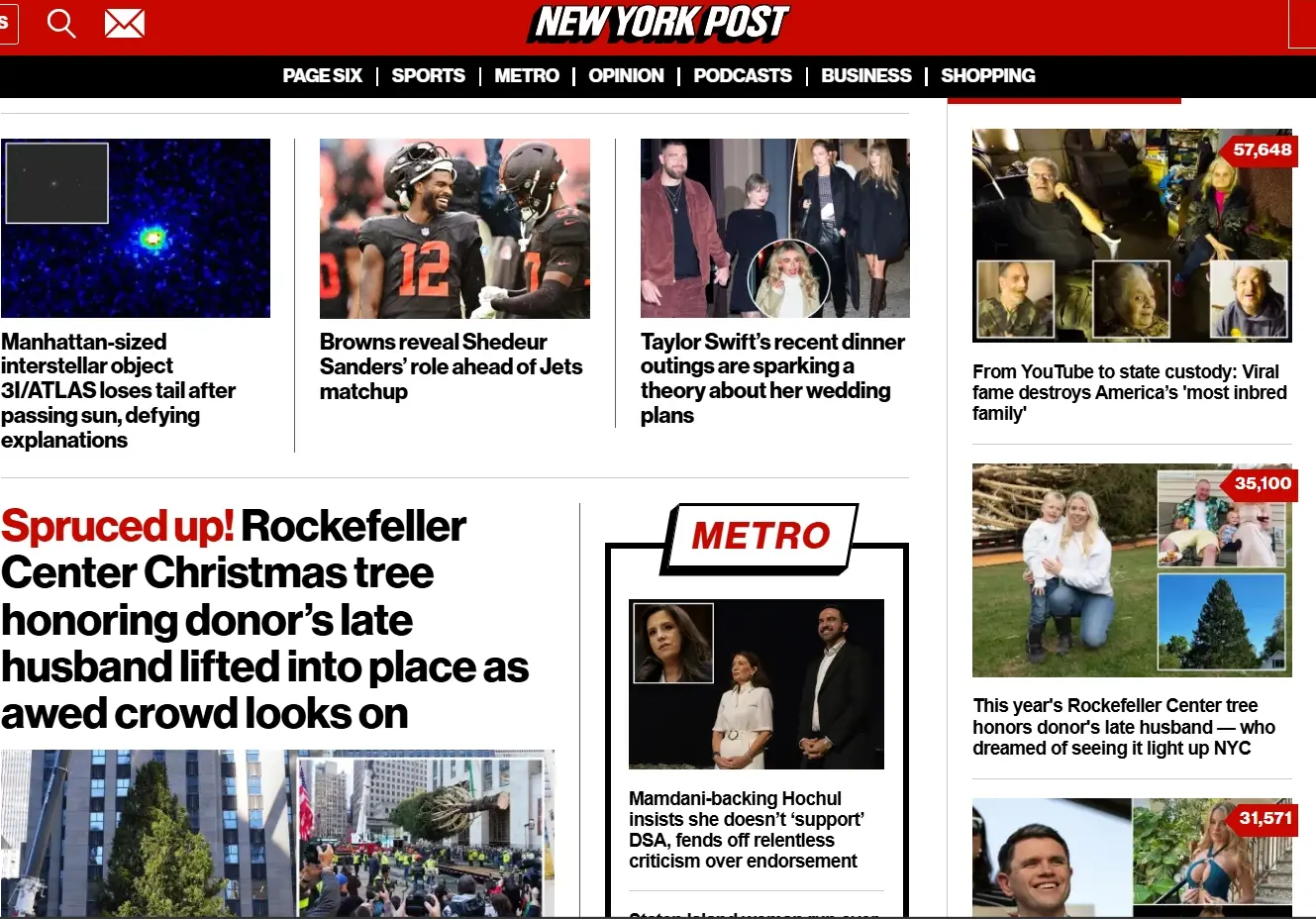Open Podcasts navigation item

pos(743,76)
